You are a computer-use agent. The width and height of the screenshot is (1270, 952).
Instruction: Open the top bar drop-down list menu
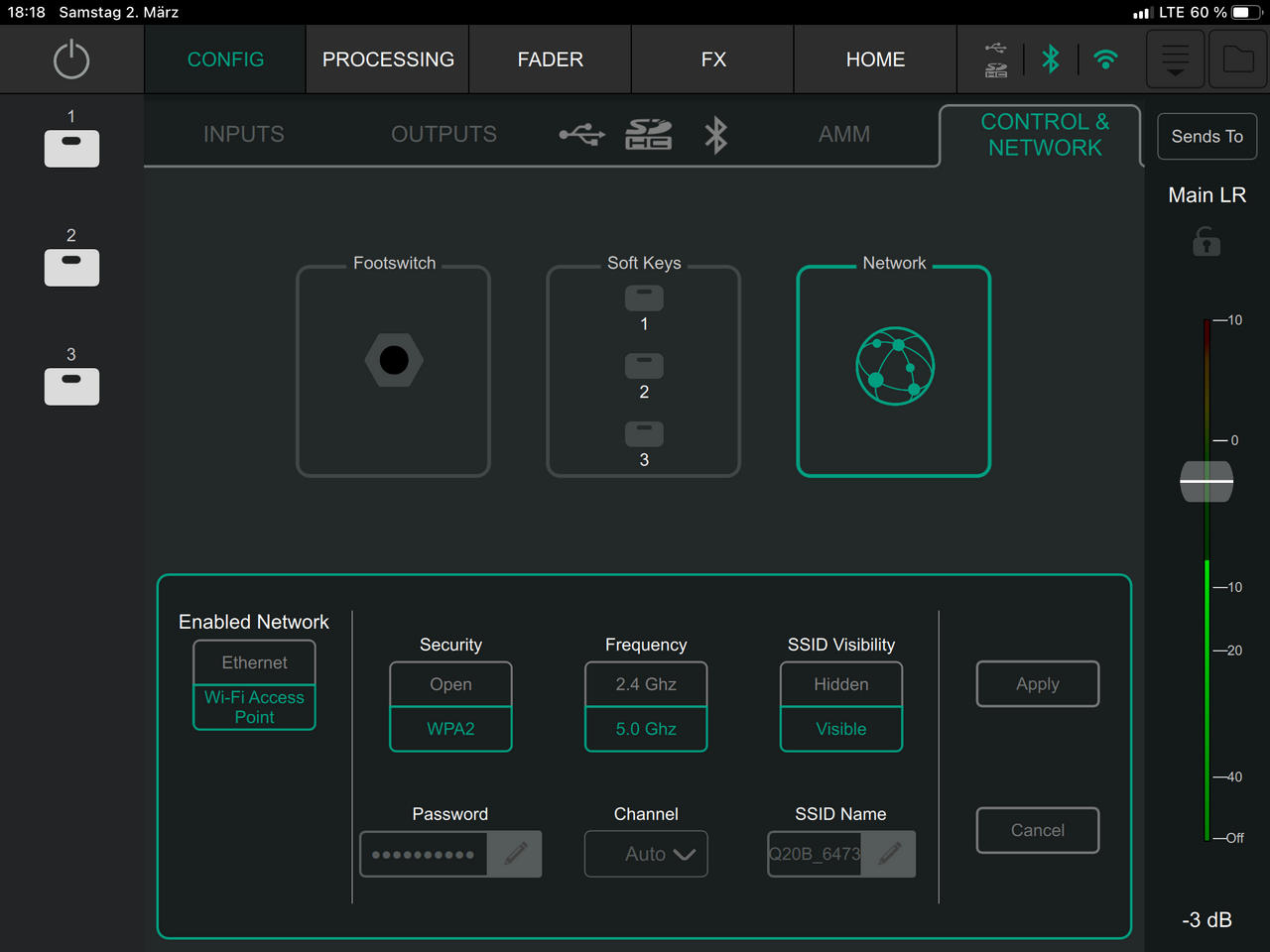coord(1175,59)
